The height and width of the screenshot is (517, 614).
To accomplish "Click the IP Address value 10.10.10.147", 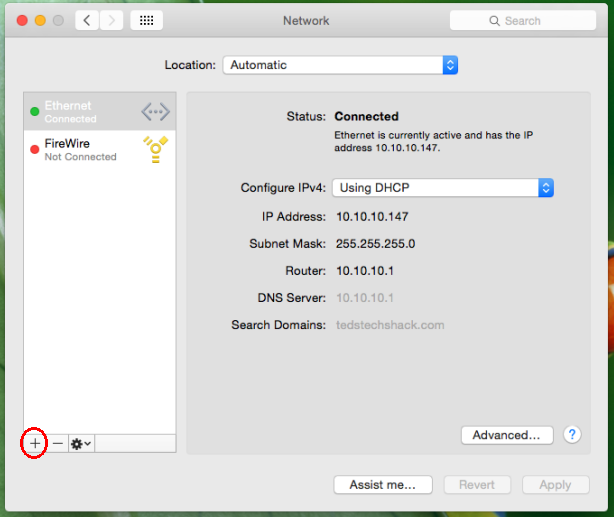I will [x=372, y=217].
